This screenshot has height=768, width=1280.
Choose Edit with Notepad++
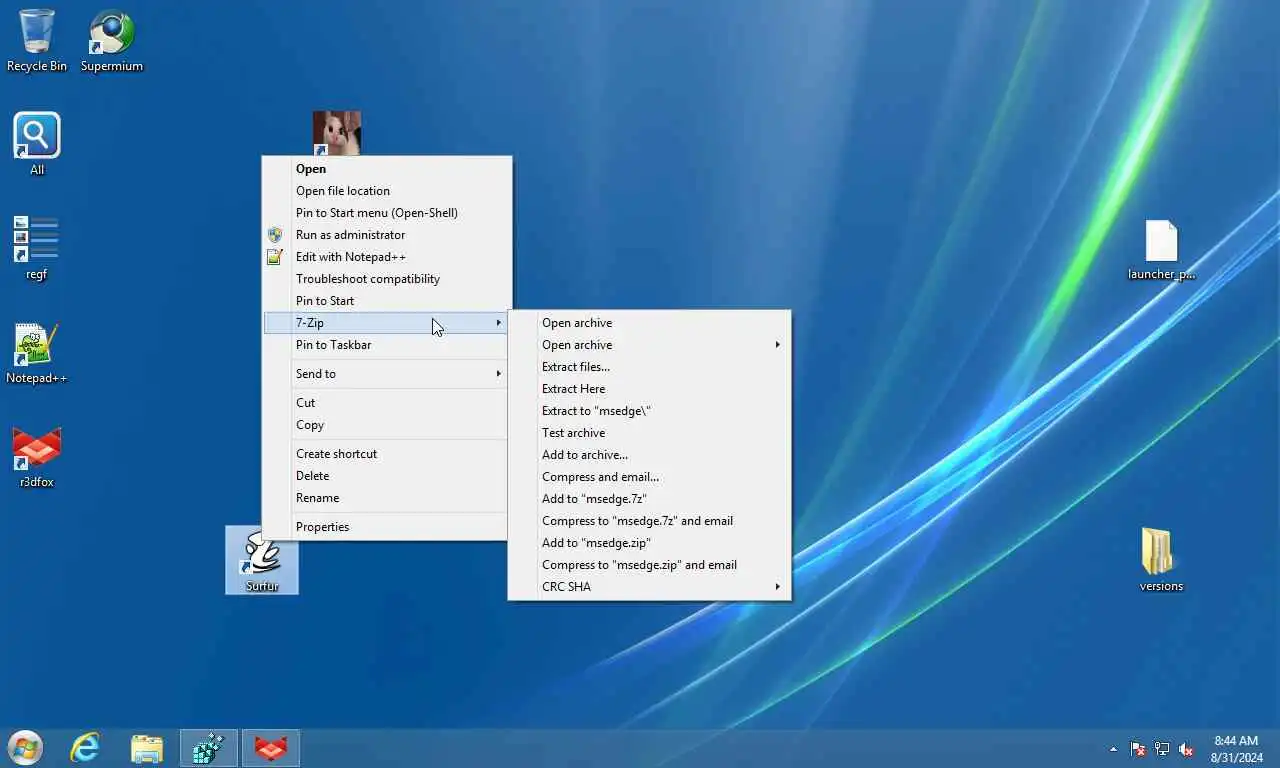386,257
